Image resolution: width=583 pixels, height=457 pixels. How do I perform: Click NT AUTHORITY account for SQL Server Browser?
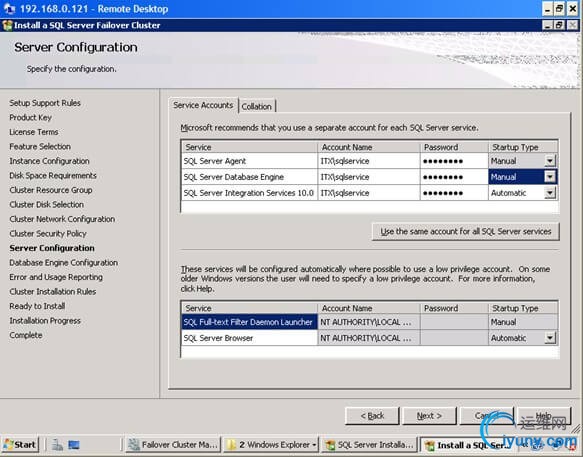(369, 338)
